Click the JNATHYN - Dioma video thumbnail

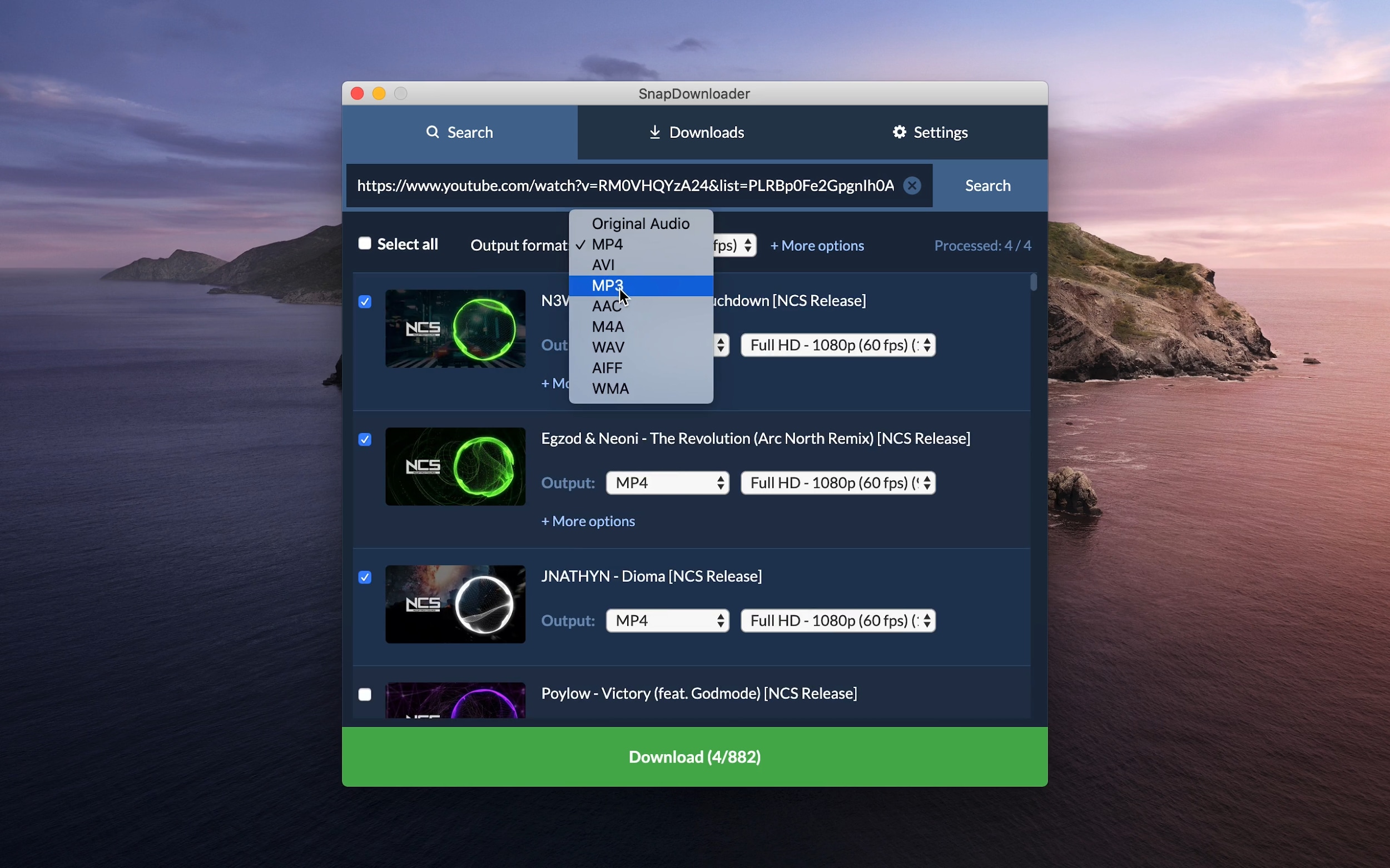(x=454, y=603)
